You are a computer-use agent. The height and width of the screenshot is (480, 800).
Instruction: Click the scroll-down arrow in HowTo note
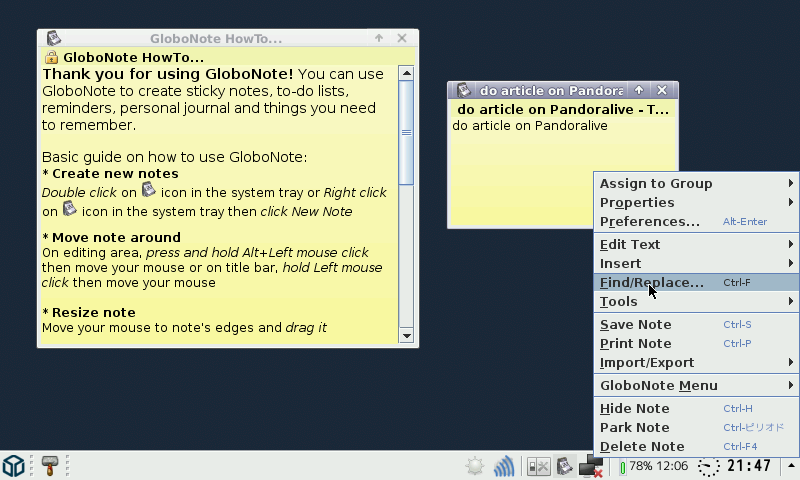[406, 336]
